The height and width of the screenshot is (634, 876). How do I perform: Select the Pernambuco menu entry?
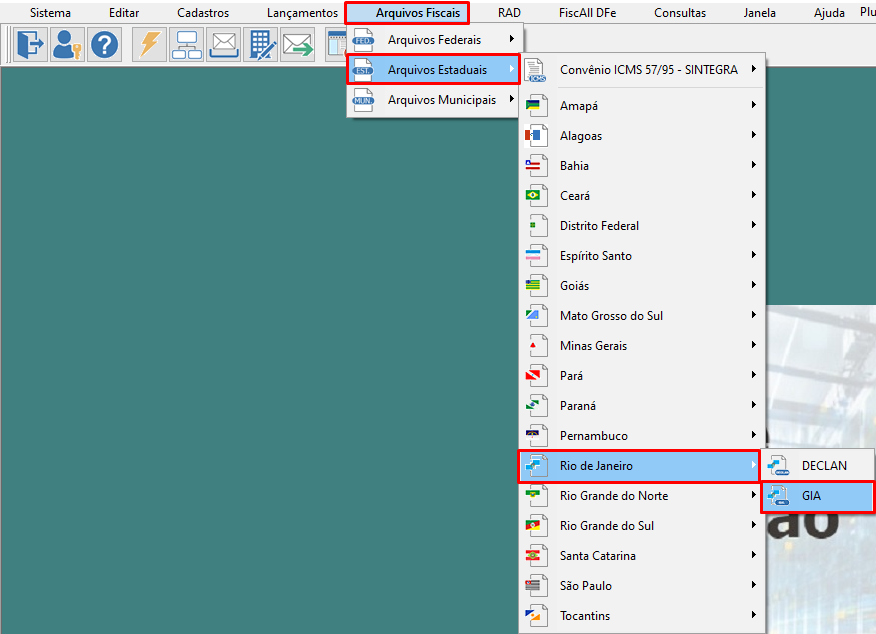click(641, 436)
